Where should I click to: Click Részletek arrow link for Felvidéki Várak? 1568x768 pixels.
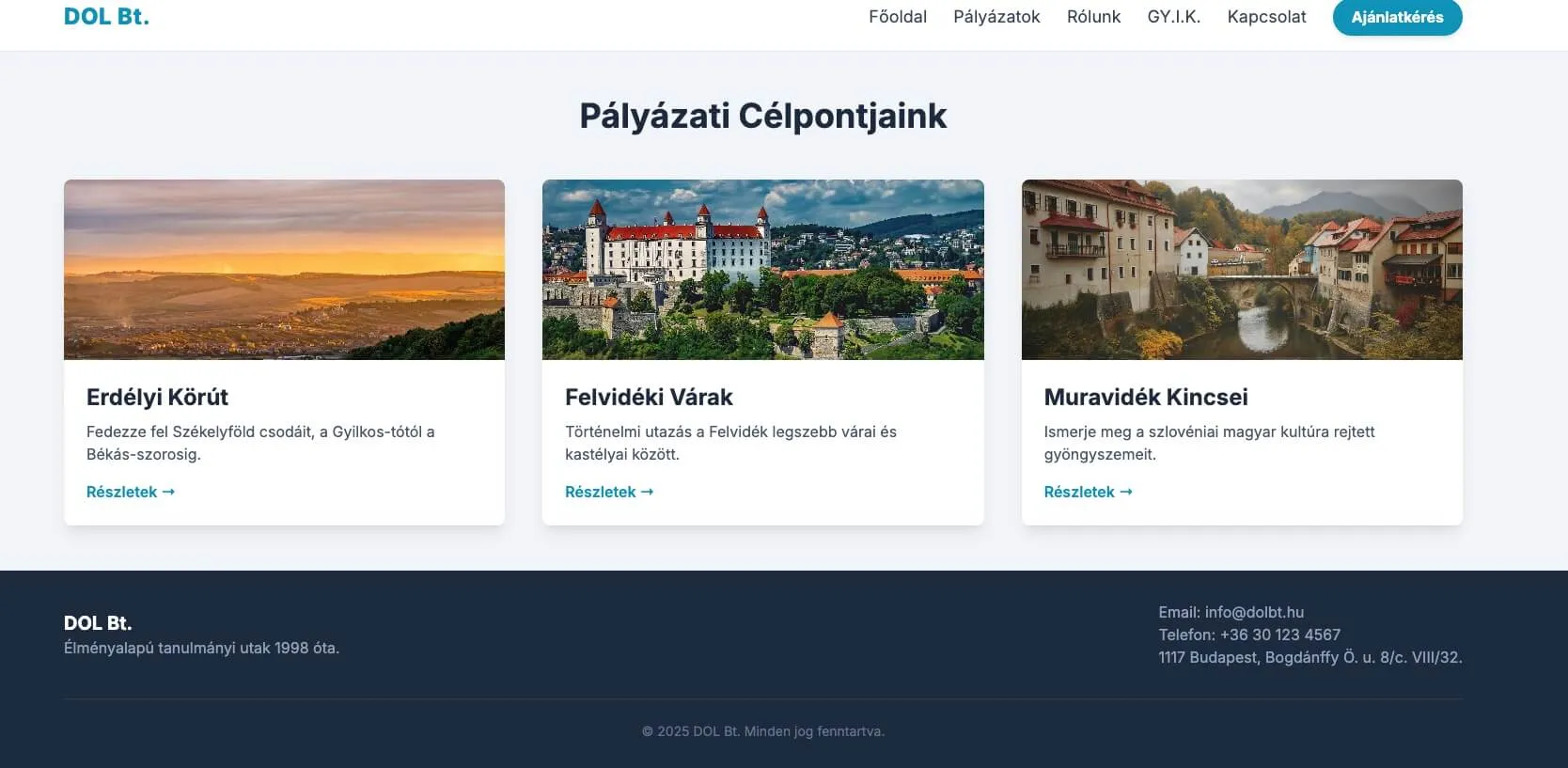(608, 492)
